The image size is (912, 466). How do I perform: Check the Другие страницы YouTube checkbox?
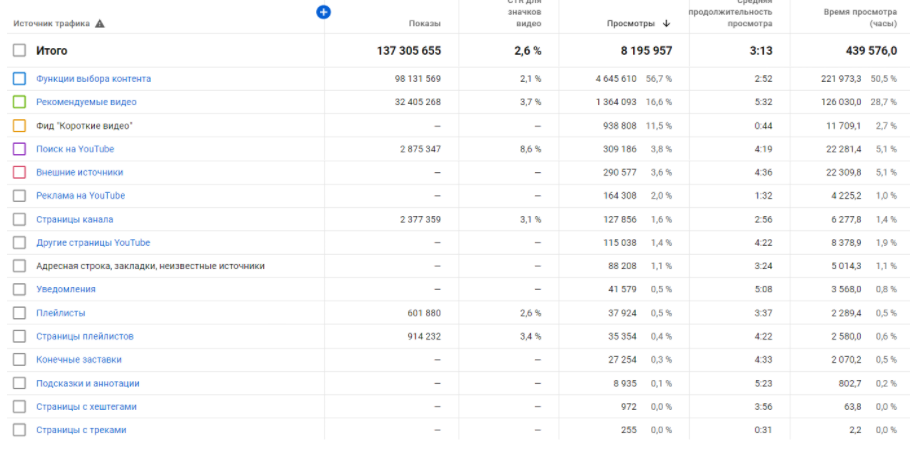click(19, 243)
